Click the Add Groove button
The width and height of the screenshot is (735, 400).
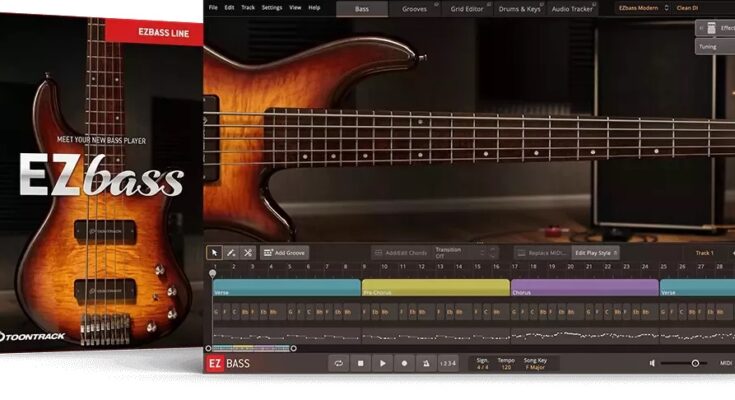coord(284,253)
